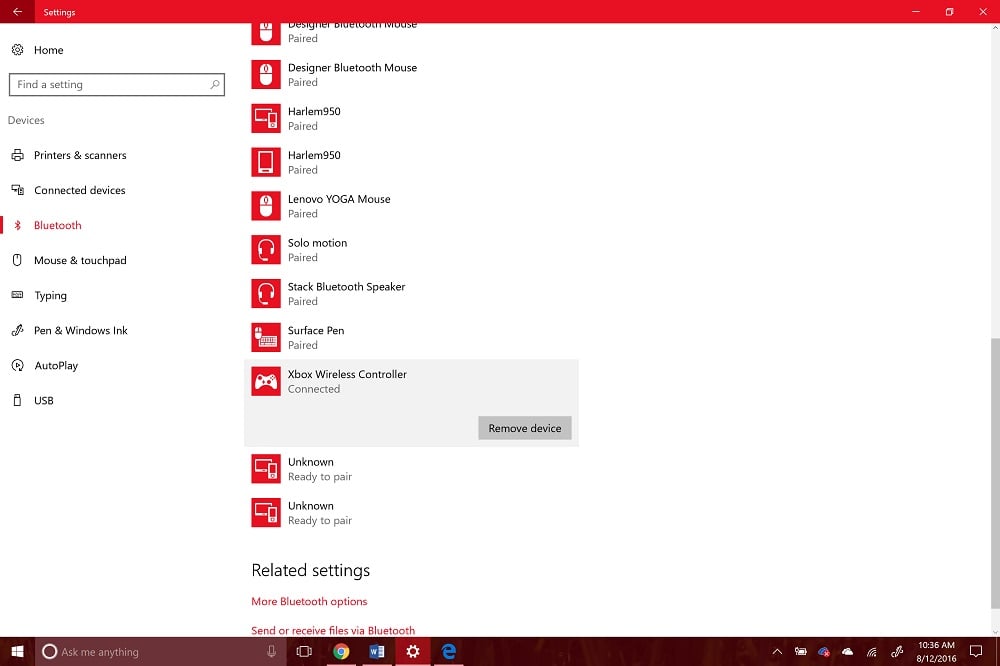This screenshot has height=666, width=1000.
Task: Click the Surface Pen device icon
Action: [265, 337]
